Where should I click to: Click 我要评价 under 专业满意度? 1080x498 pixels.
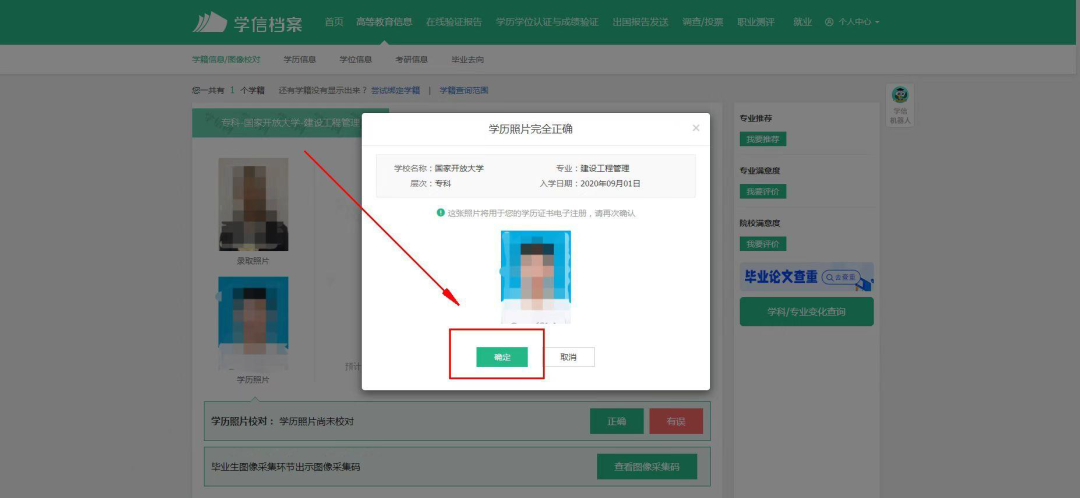(x=762, y=191)
